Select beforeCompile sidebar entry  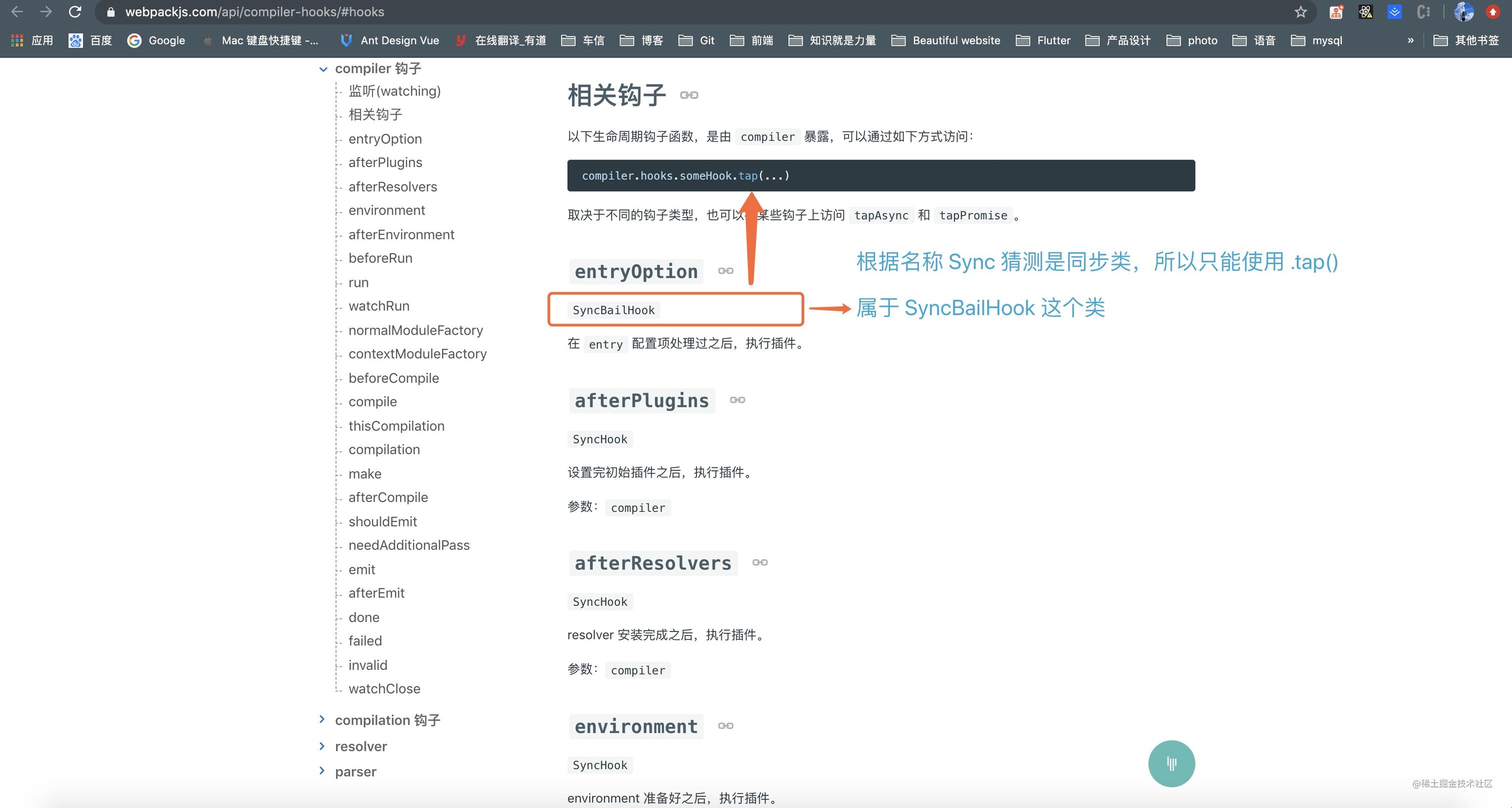point(394,378)
